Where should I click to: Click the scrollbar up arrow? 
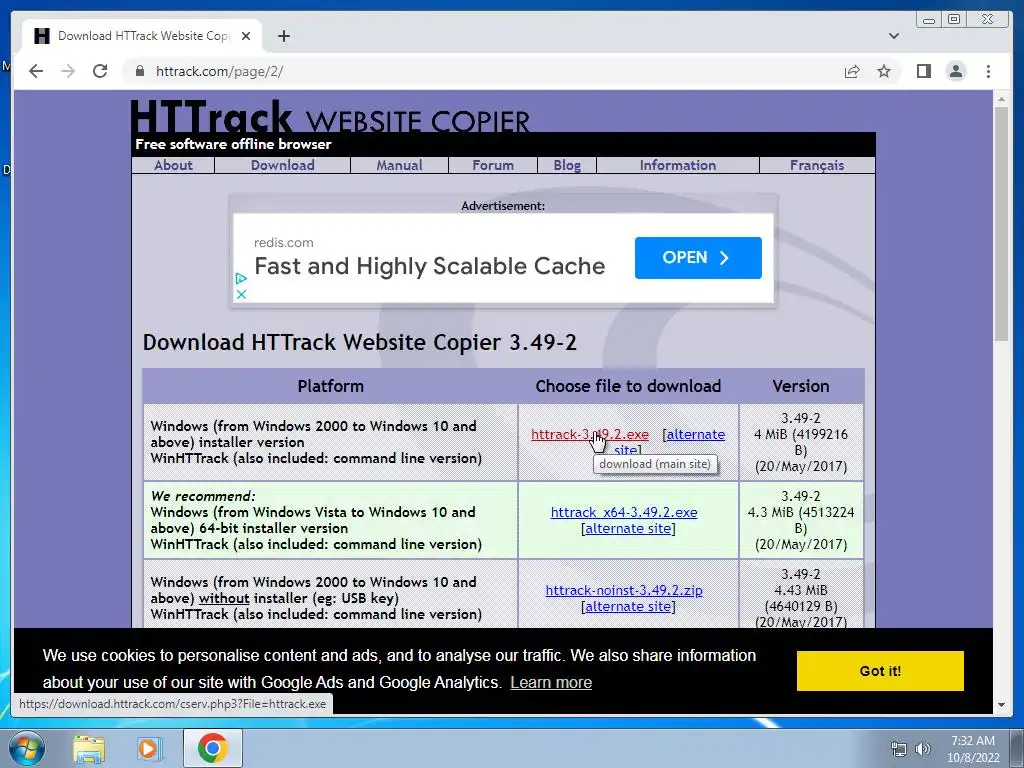click(1001, 99)
